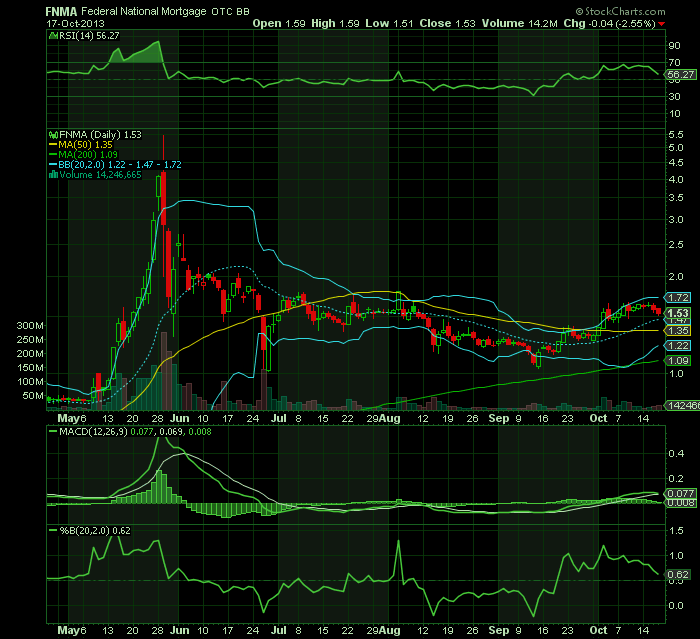Image resolution: width=700 pixels, height=639 pixels.
Task: Click the date '17-Oct-2013'
Action: (75, 24)
